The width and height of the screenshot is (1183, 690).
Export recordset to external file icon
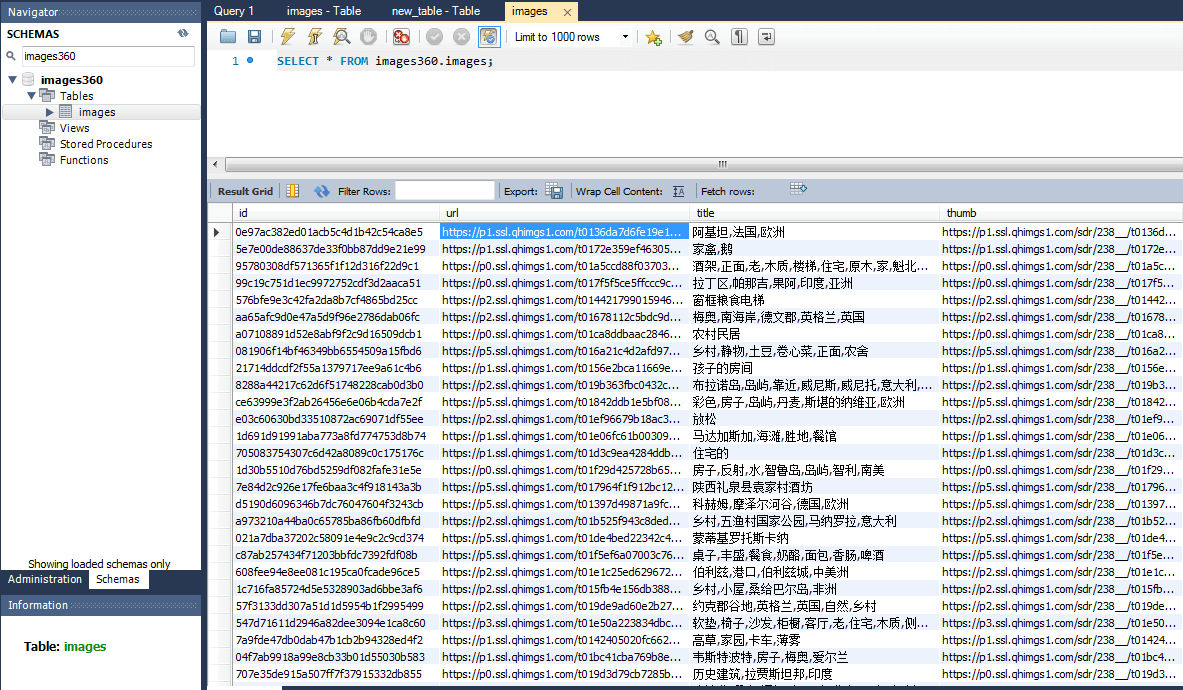[555, 192]
